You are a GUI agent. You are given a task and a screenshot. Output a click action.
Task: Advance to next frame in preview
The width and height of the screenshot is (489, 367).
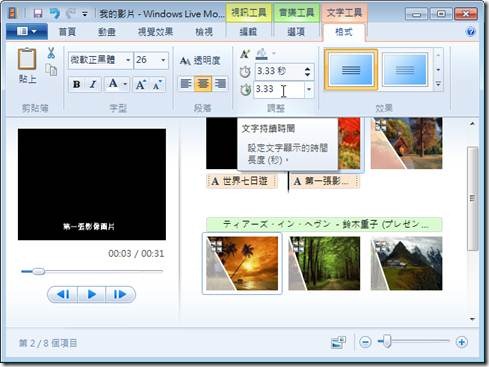tap(120, 294)
